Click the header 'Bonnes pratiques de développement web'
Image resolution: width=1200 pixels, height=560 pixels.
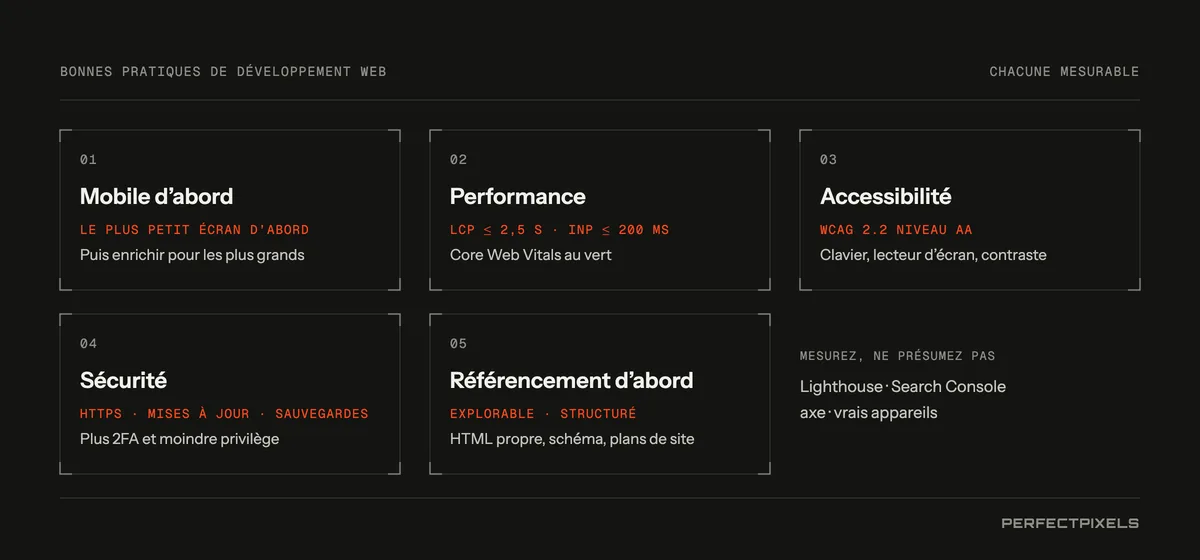click(223, 72)
